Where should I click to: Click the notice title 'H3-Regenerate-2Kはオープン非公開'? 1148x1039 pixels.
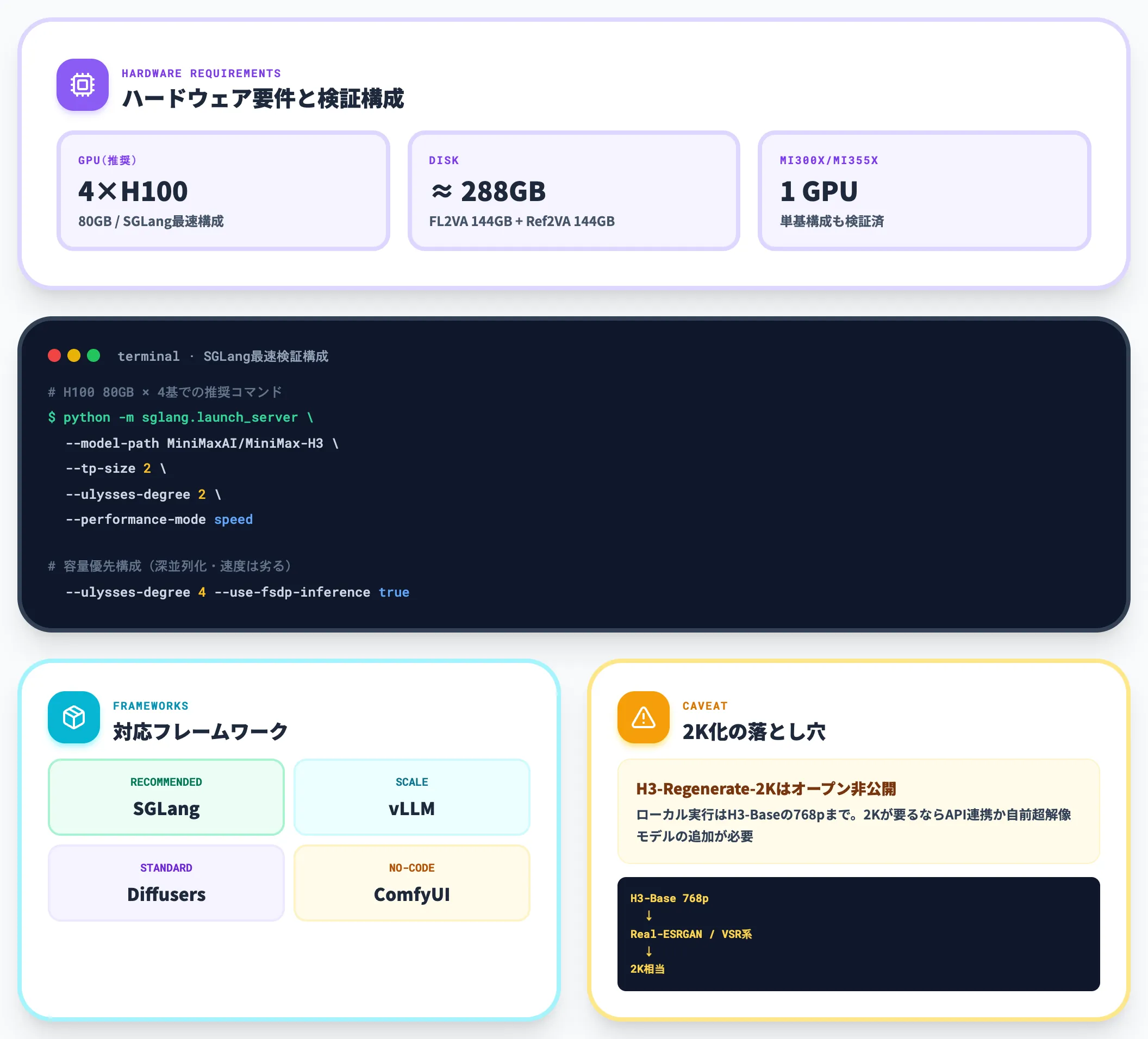point(766,789)
